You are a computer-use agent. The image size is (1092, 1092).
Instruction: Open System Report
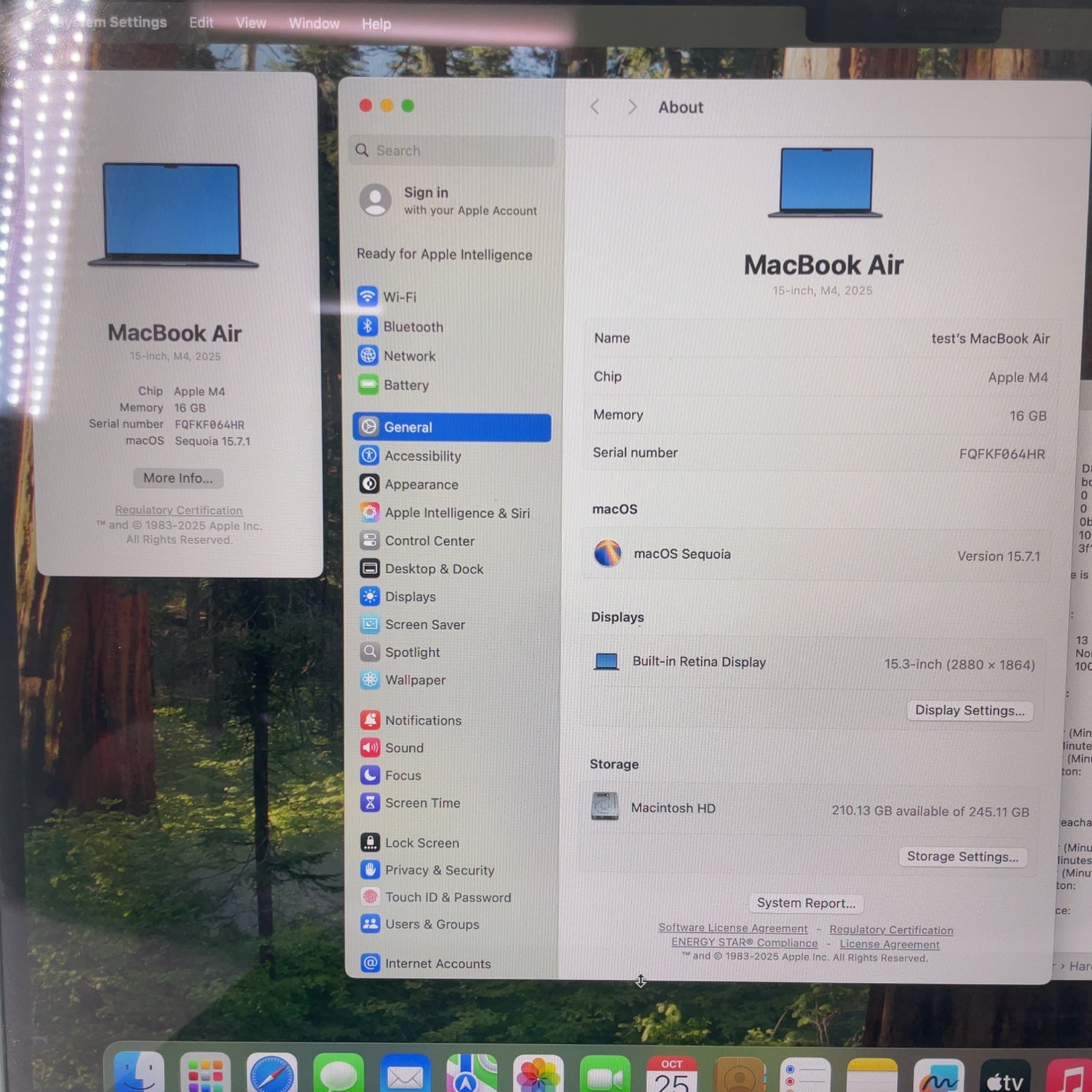point(805,903)
